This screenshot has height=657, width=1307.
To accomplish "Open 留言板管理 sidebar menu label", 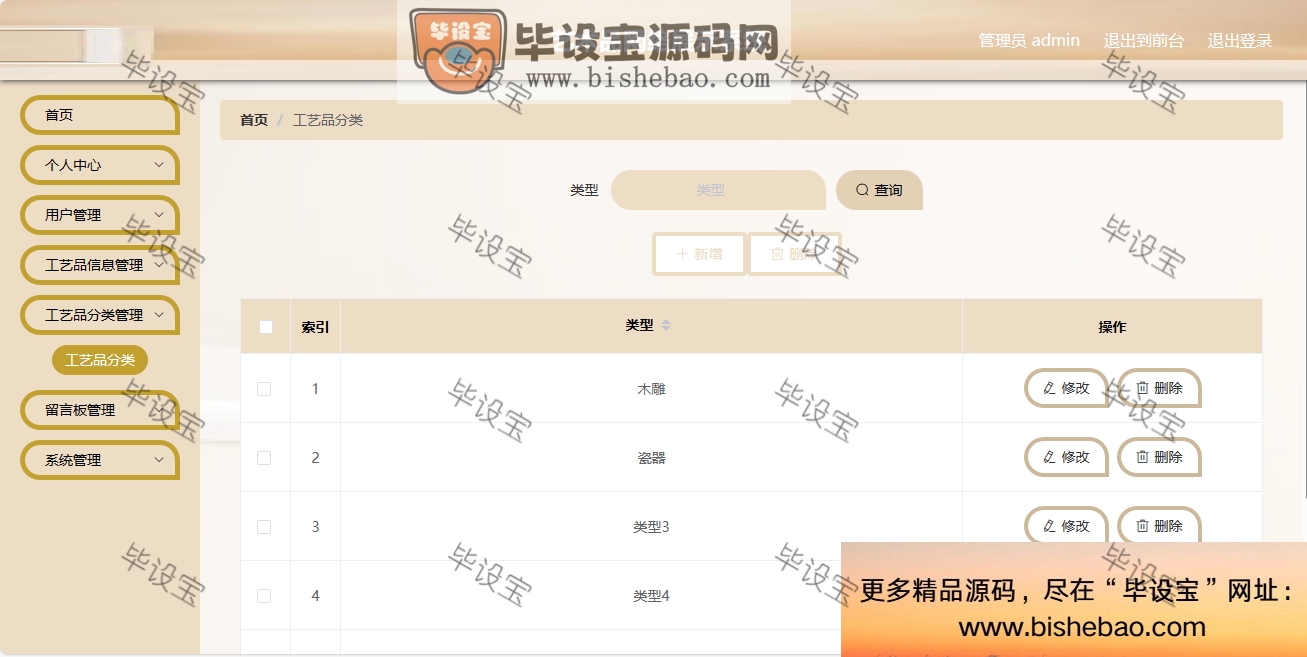I will pyautogui.click(x=80, y=410).
